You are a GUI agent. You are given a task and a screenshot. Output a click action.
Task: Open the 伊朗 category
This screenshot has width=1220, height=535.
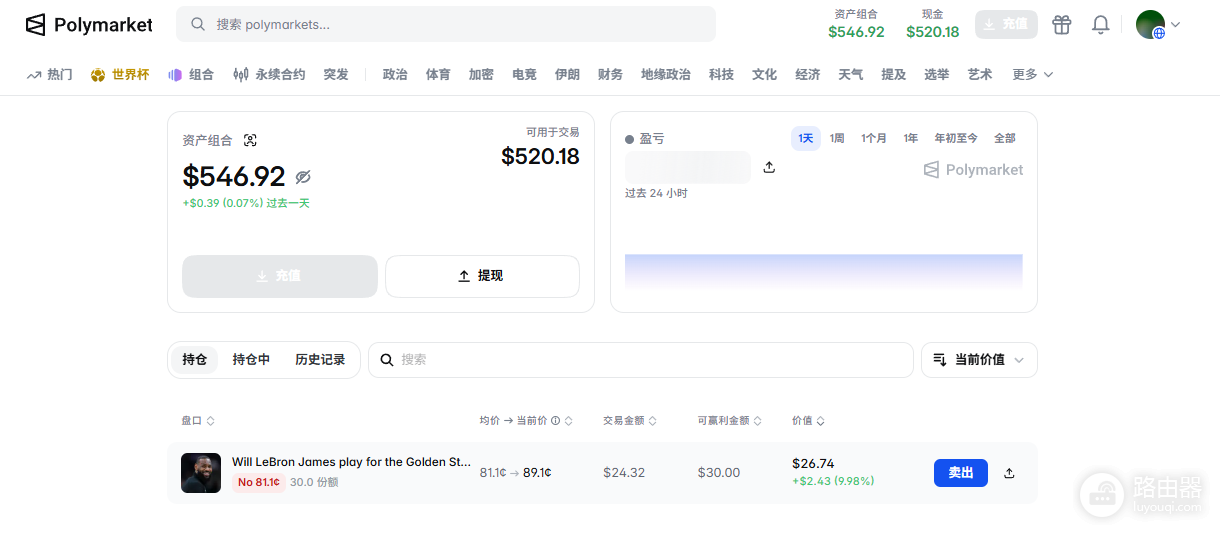pyautogui.click(x=567, y=74)
